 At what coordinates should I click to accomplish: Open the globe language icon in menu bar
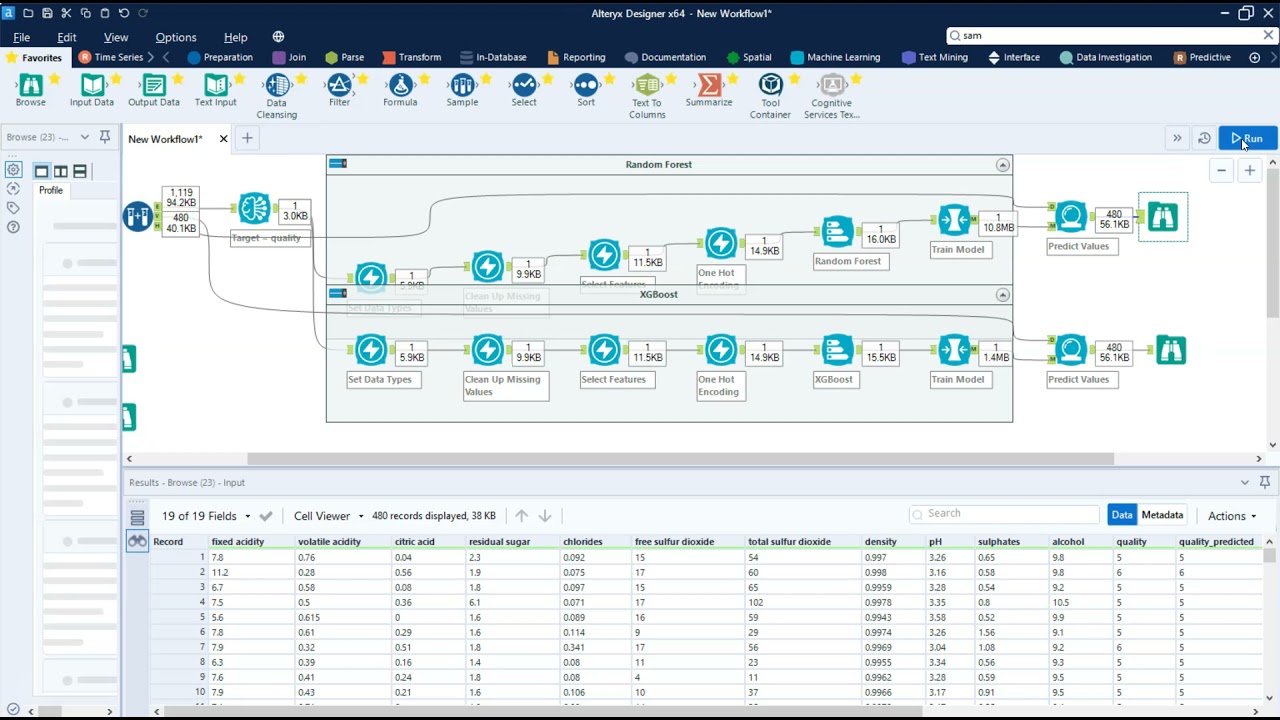[x=278, y=37]
